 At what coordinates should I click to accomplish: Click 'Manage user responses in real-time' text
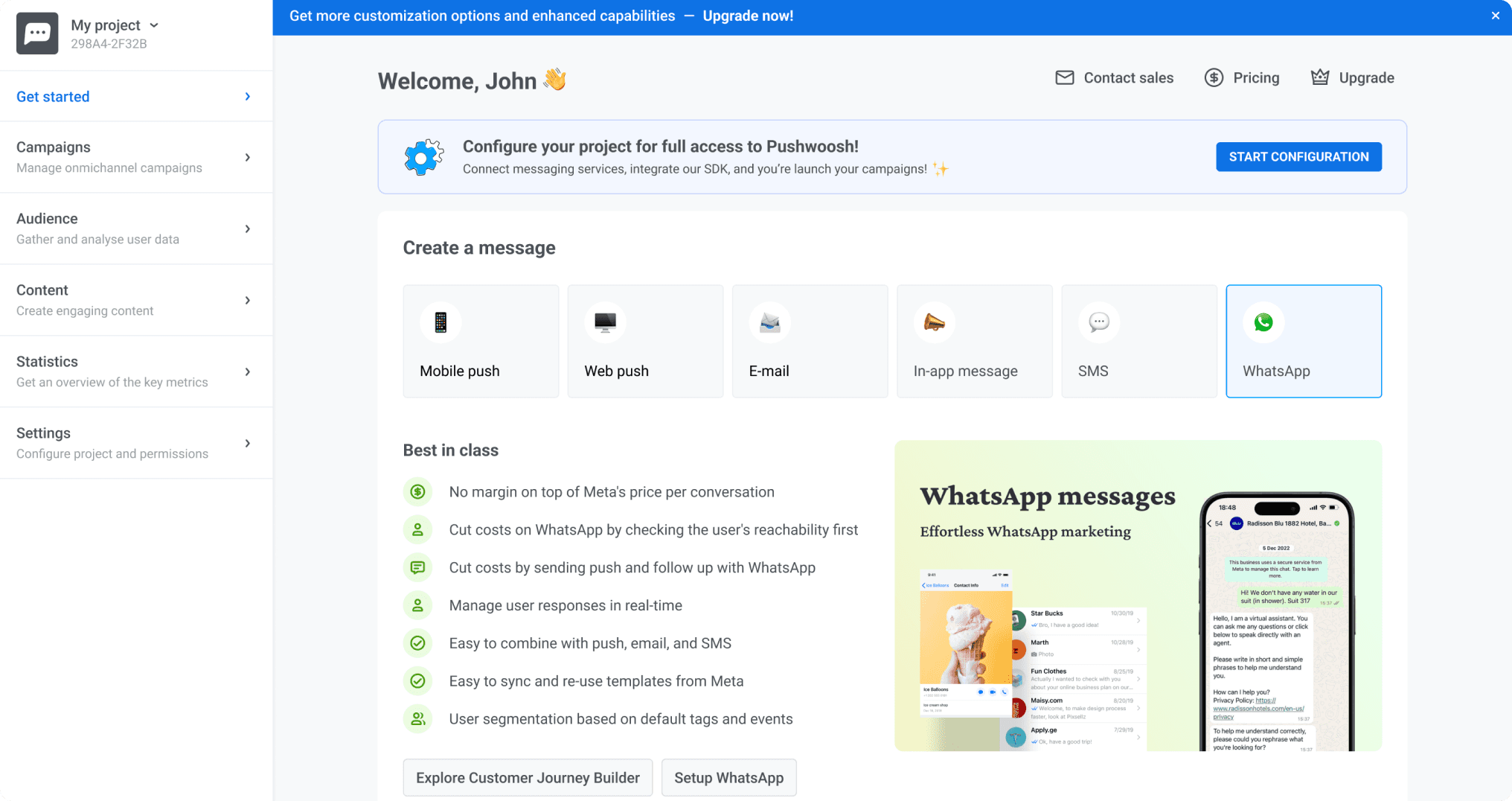[566, 605]
